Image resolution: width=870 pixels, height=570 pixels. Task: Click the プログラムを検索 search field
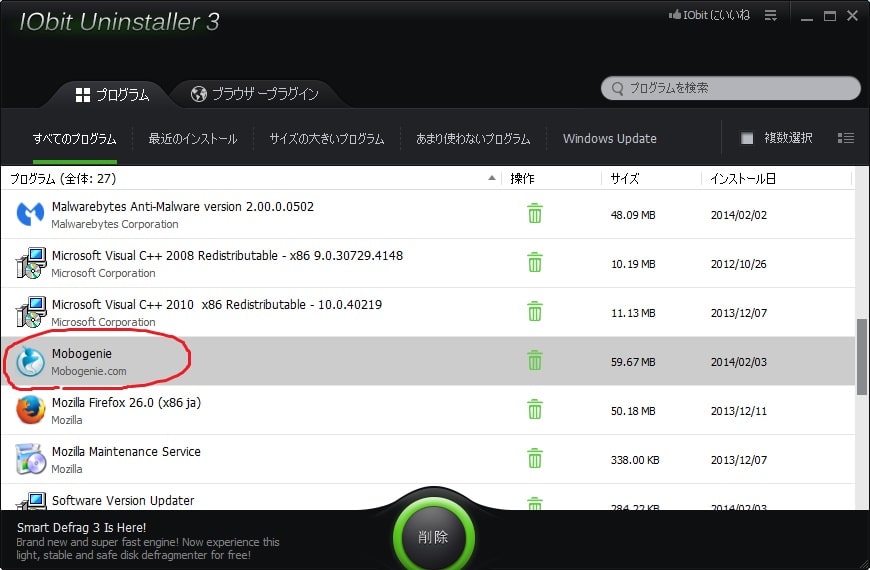[731, 88]
